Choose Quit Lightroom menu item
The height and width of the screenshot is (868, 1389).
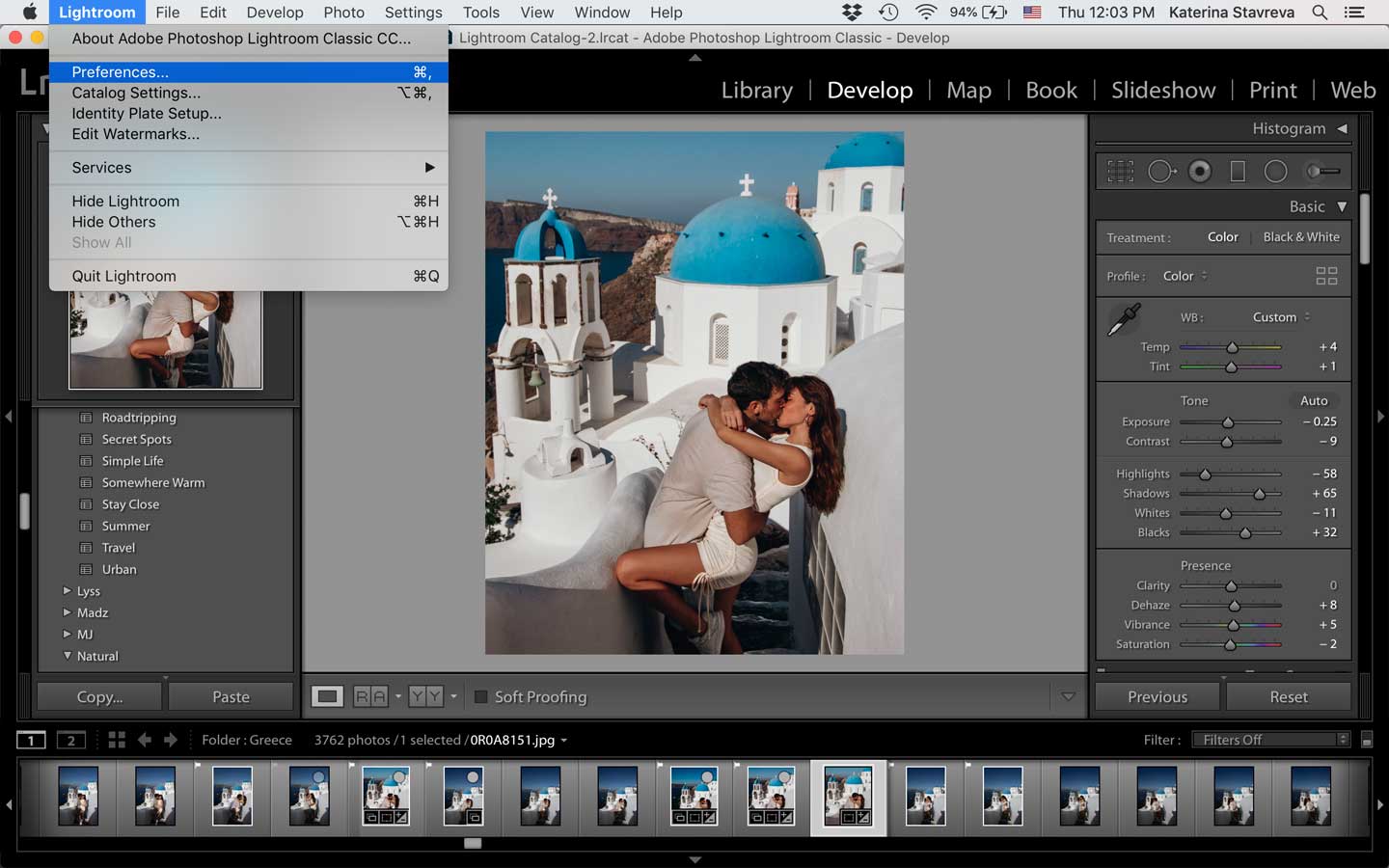249,276
